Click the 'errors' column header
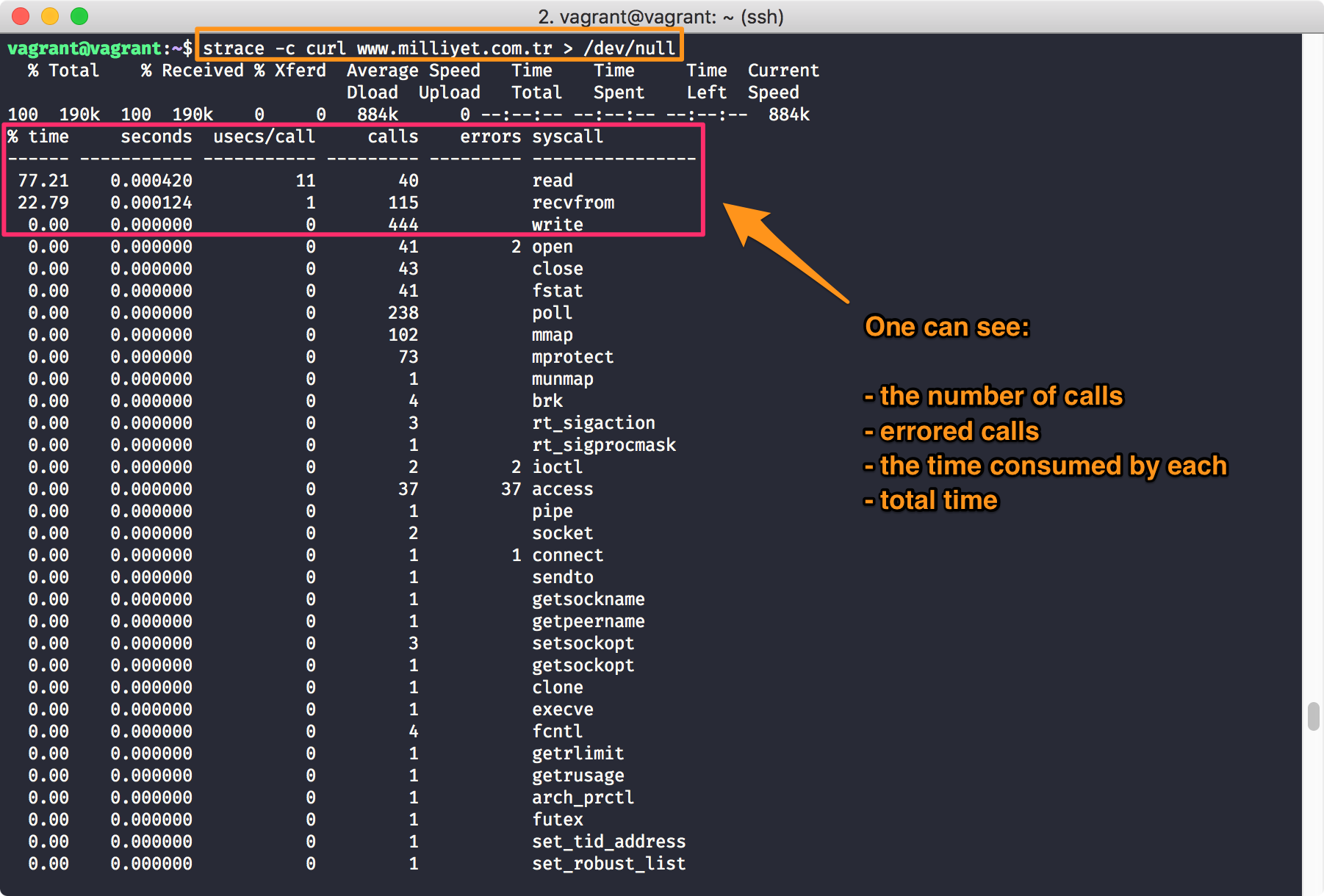The image size is (1324, 896). [x=491, y=137]
